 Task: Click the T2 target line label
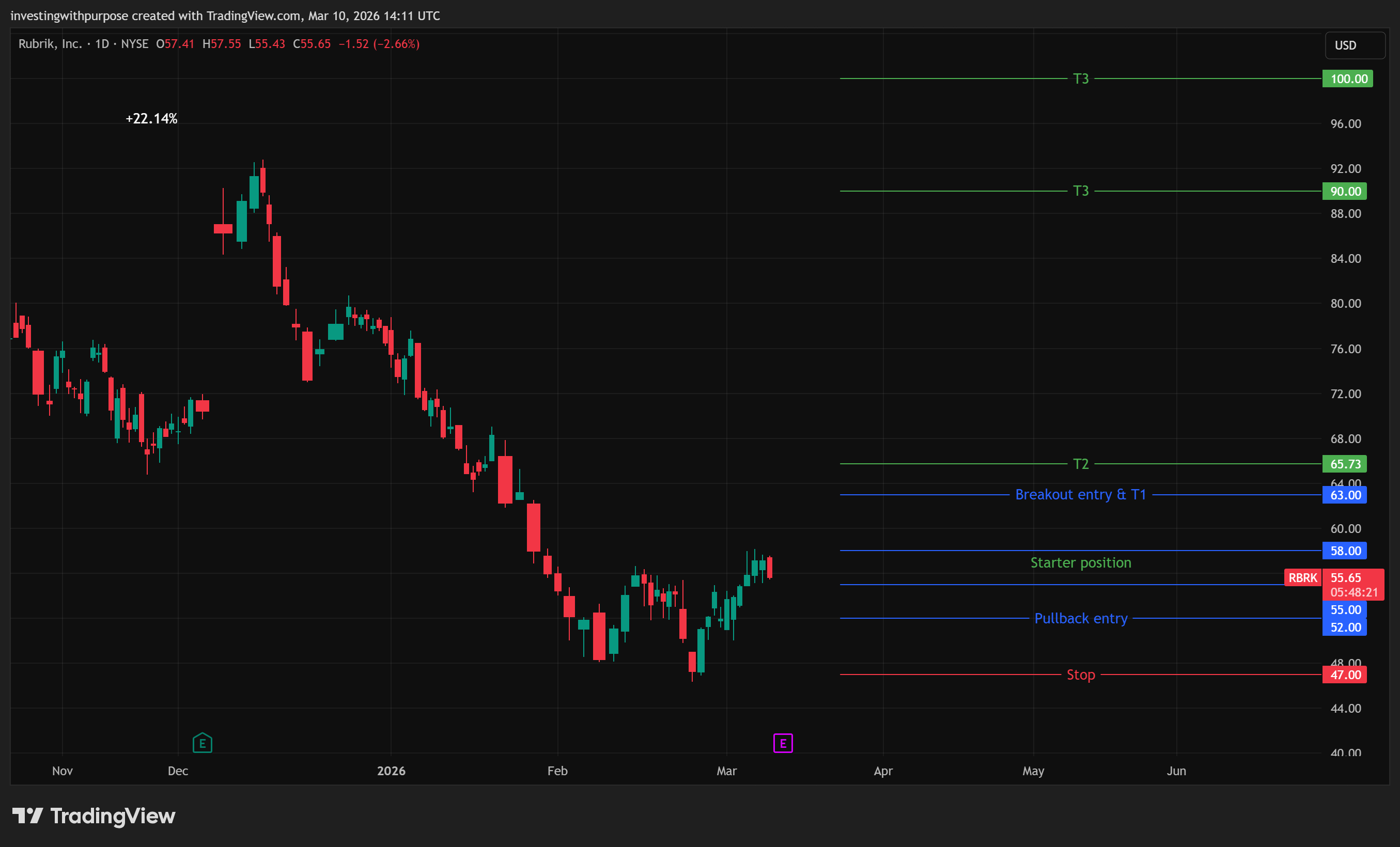pyautogui.click(x=1080, y=464)
